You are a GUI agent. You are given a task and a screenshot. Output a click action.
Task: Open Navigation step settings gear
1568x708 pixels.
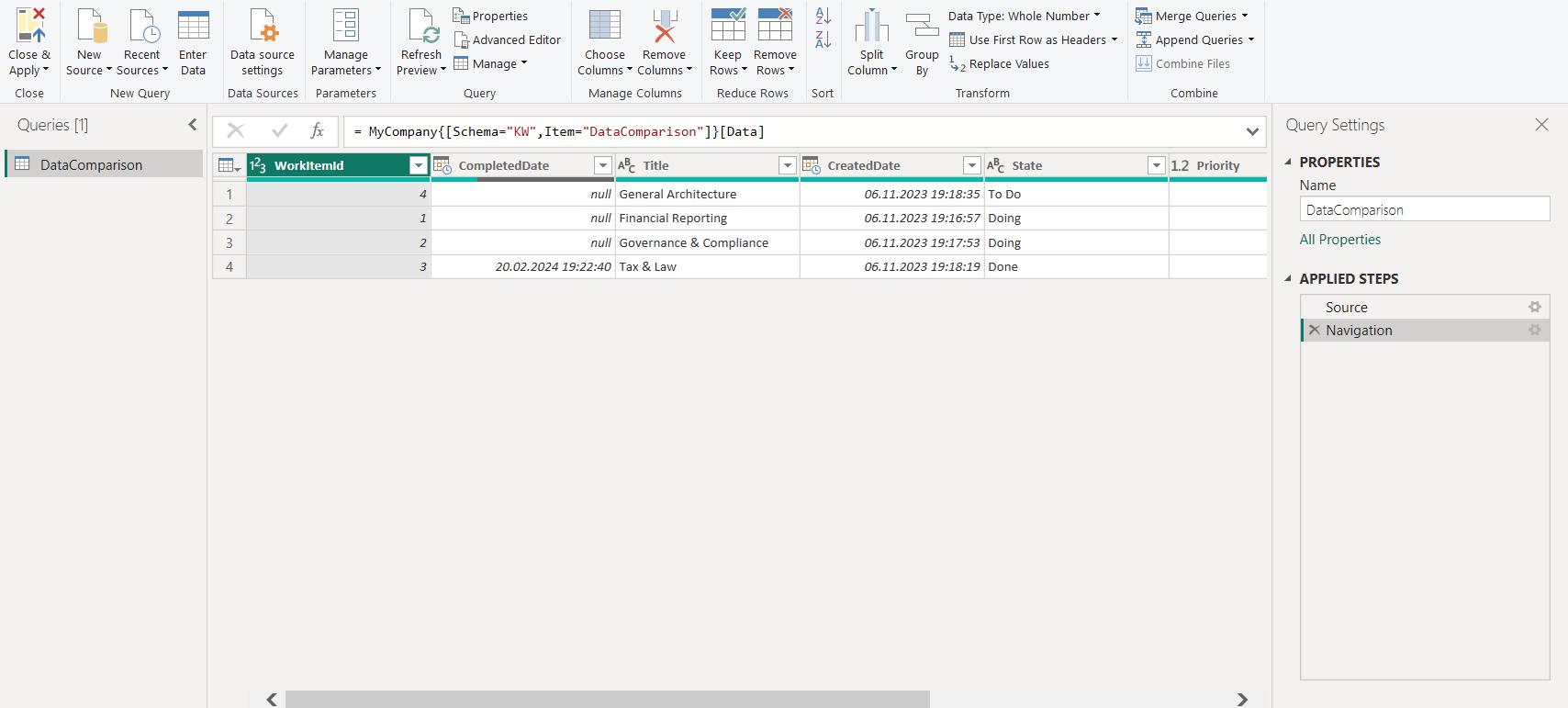(1535, 330)
